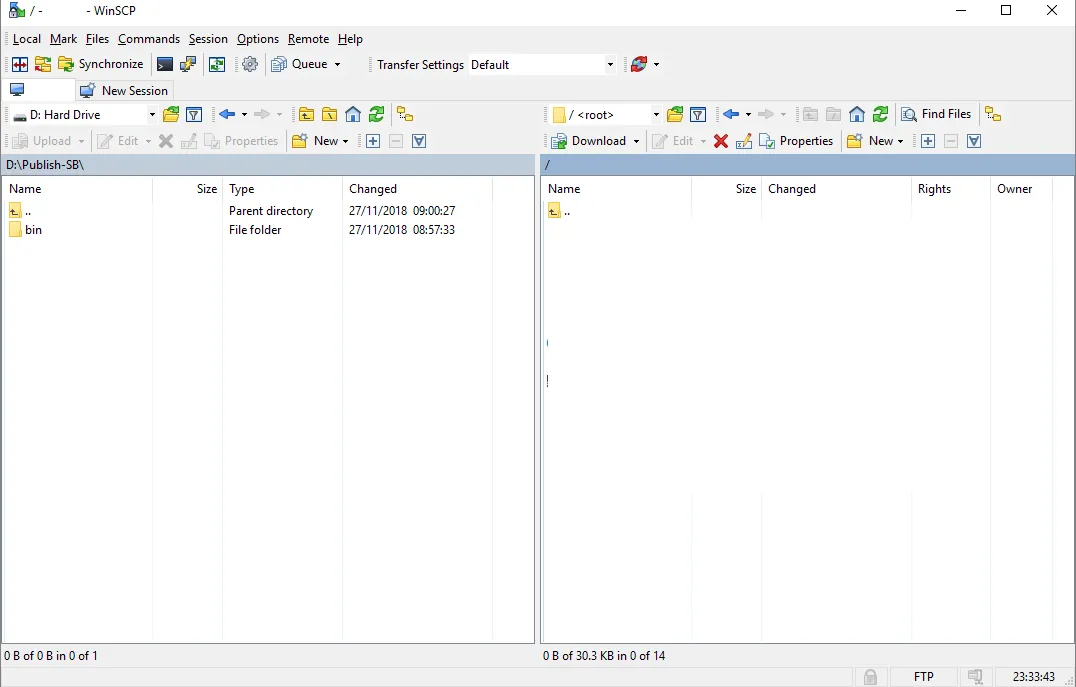Click the Synchronize button
The height and width of the screenshot is (687, 1076).
coord(101,65)
